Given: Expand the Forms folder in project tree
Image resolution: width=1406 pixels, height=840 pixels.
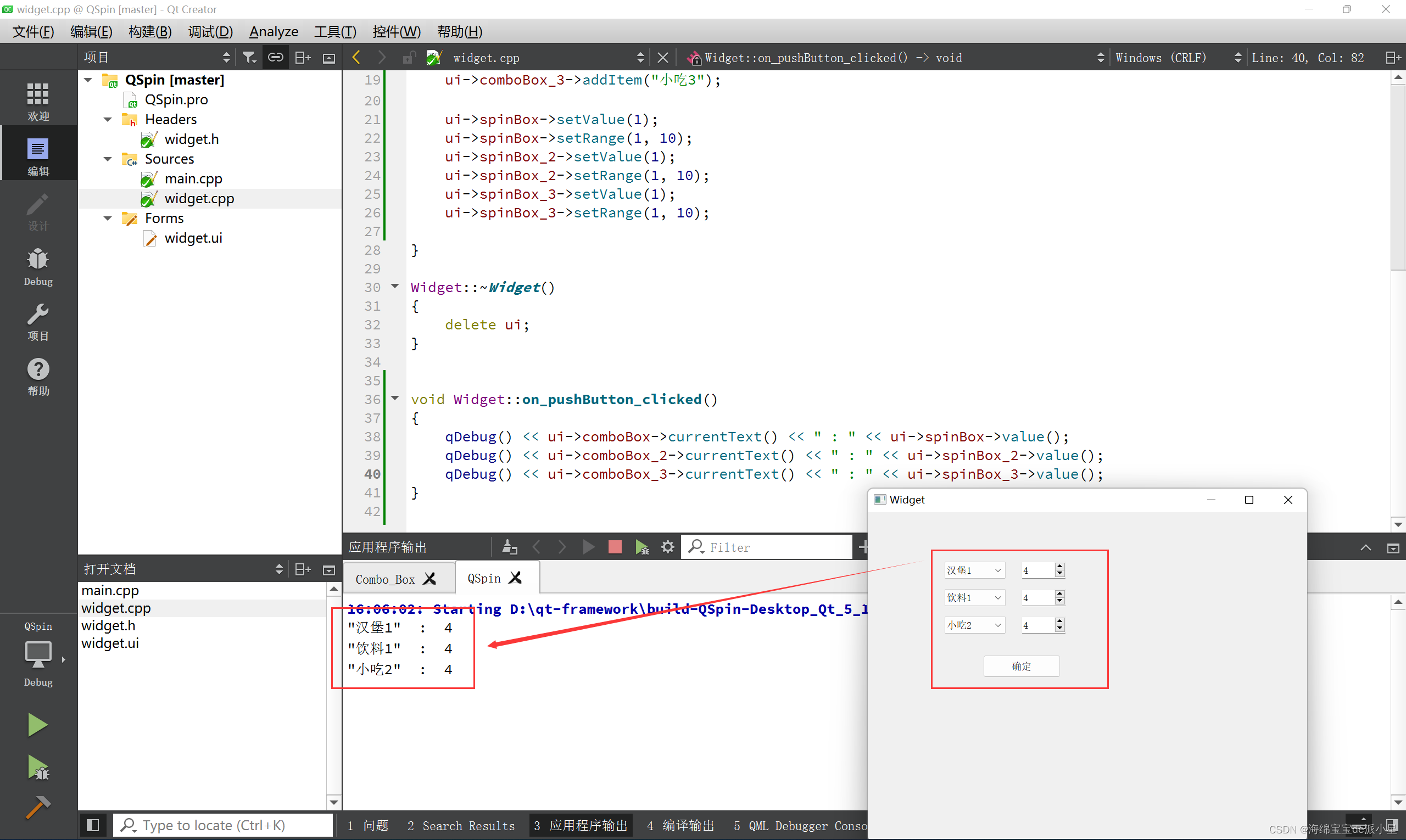Looking at the screenshot, I should 107,218.
